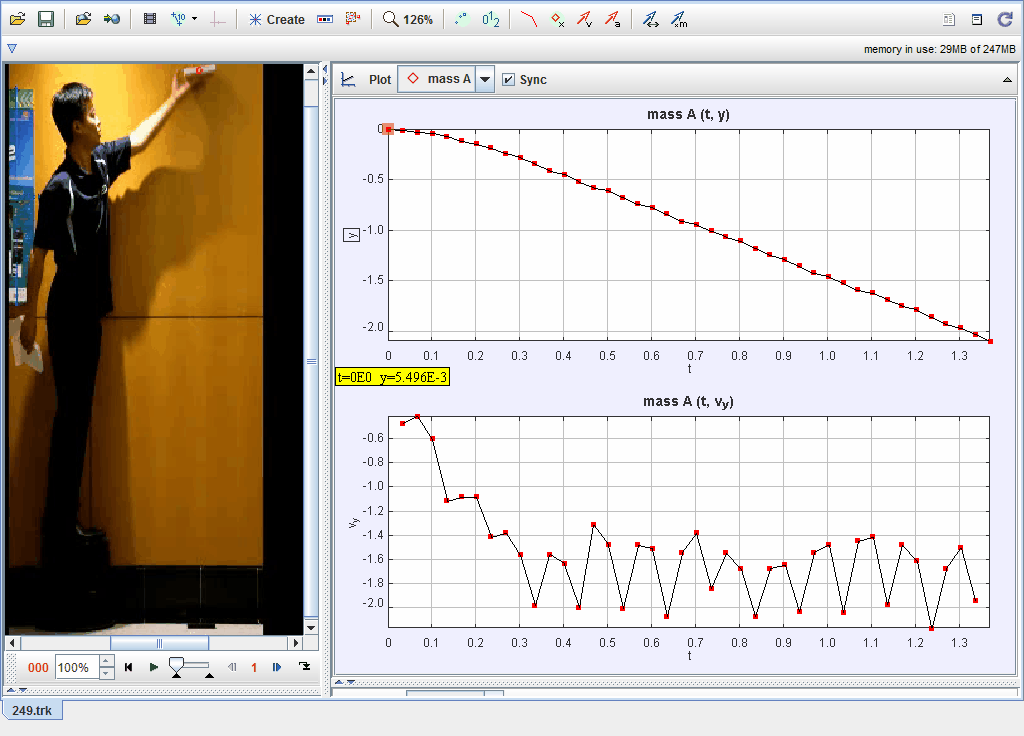
Task: Click the Create track button
Action: point(276,19)
